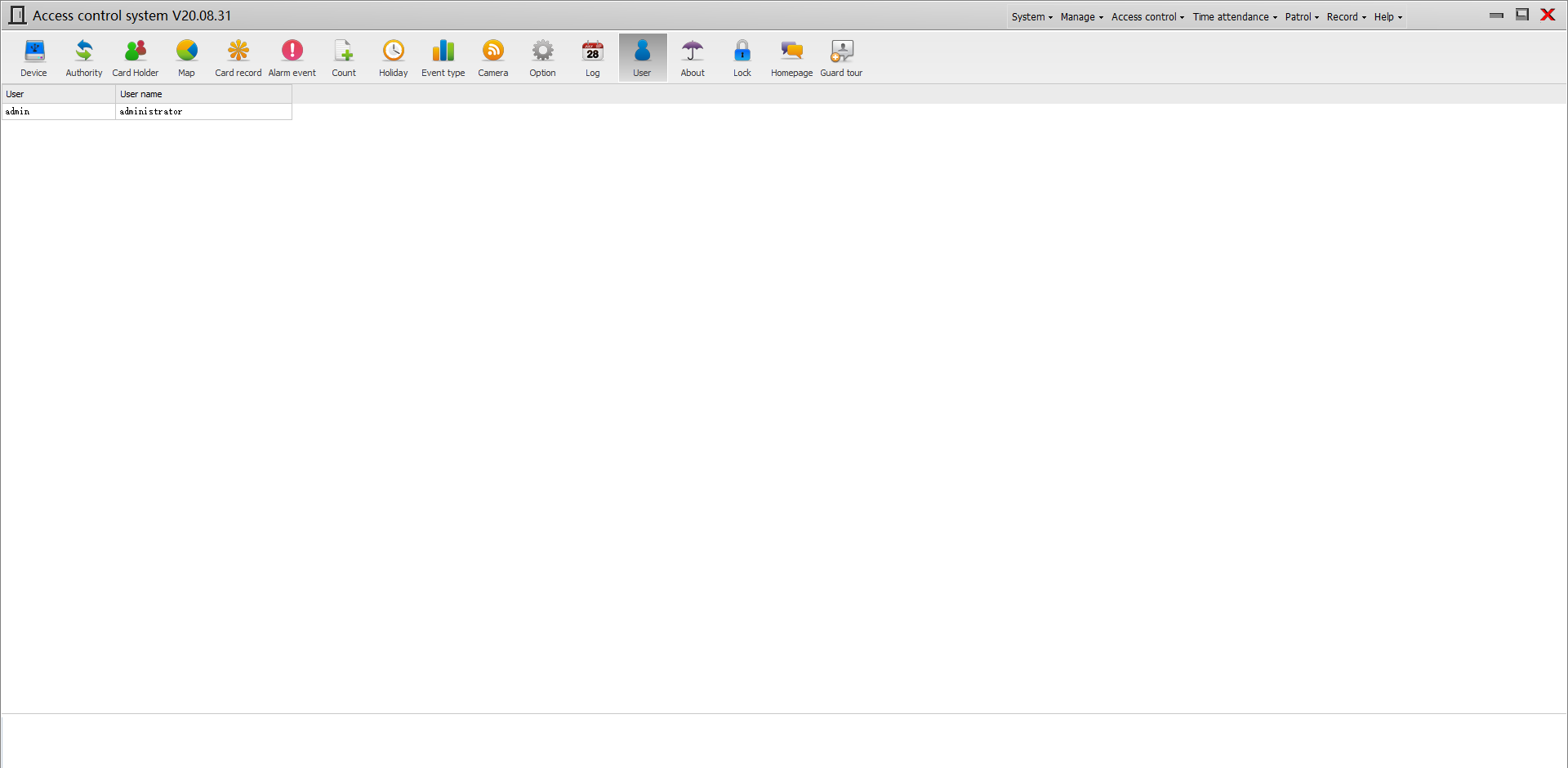This screenshot has width=1568, height=768.
Task: Open the Homepage toolbar link
Action: 792,57
